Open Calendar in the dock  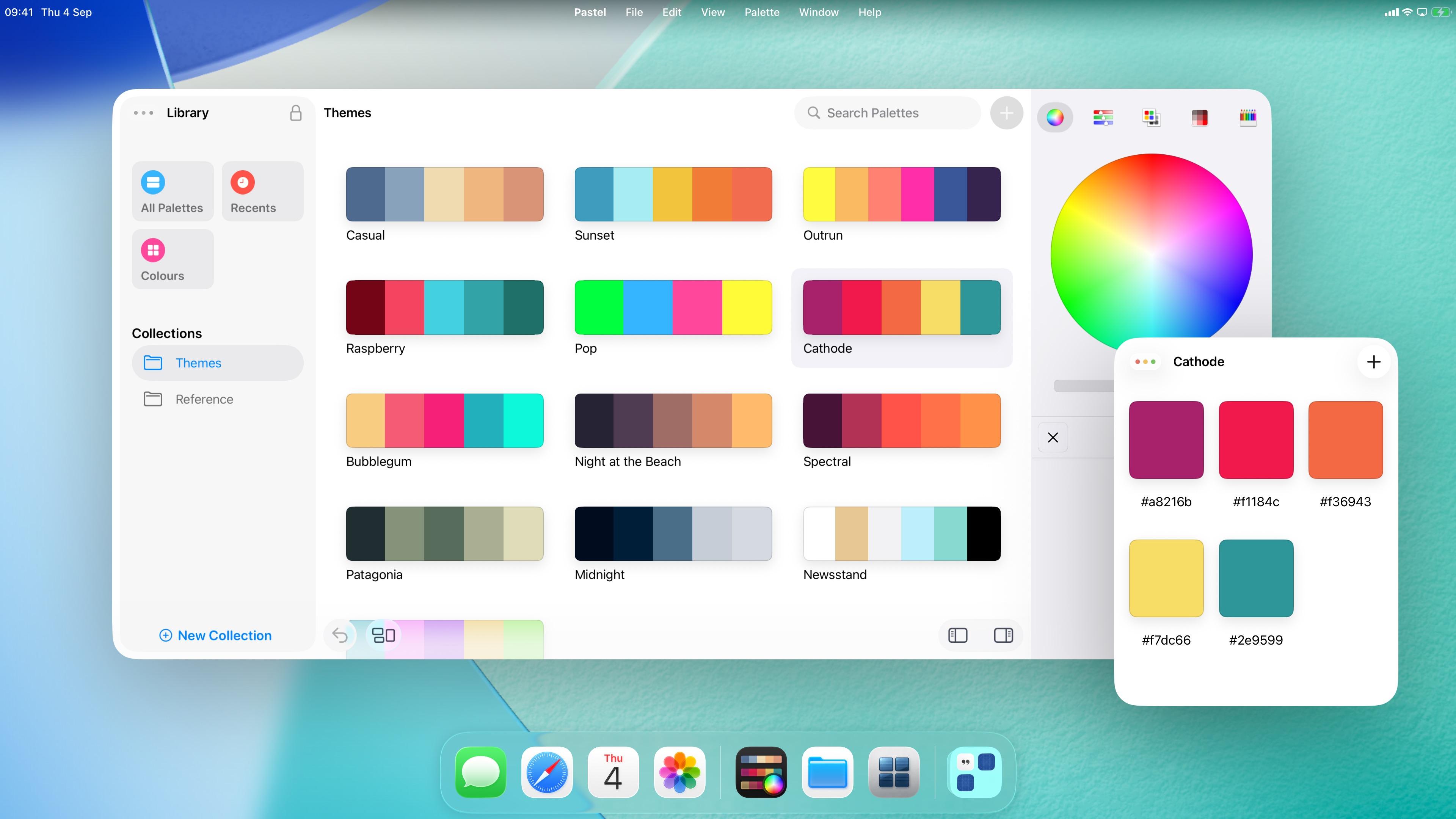pyautogui.click(x=613, y=772)
